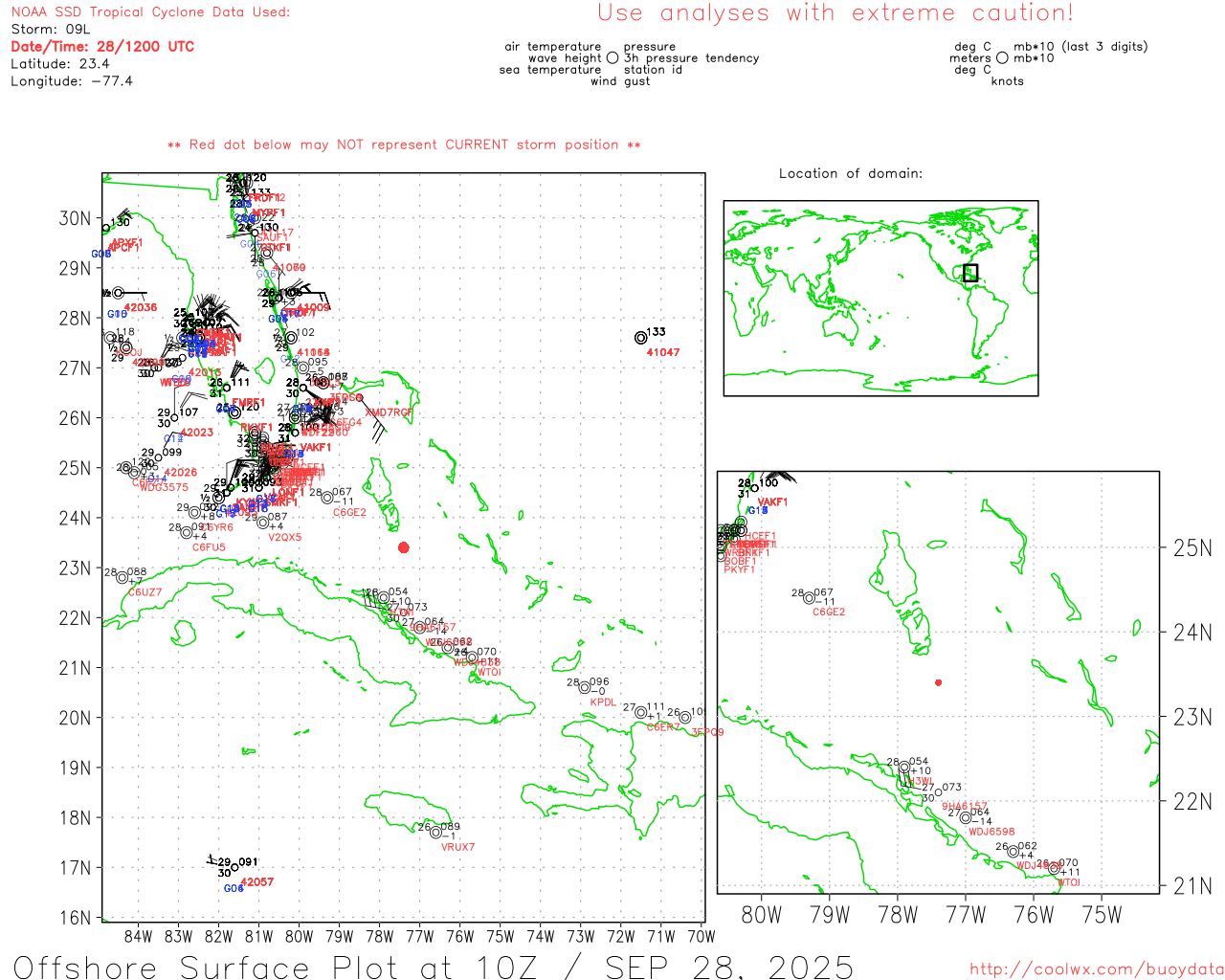Click the 30N latitude axis label
The image size is (1225, 980).
click(75, 218)
